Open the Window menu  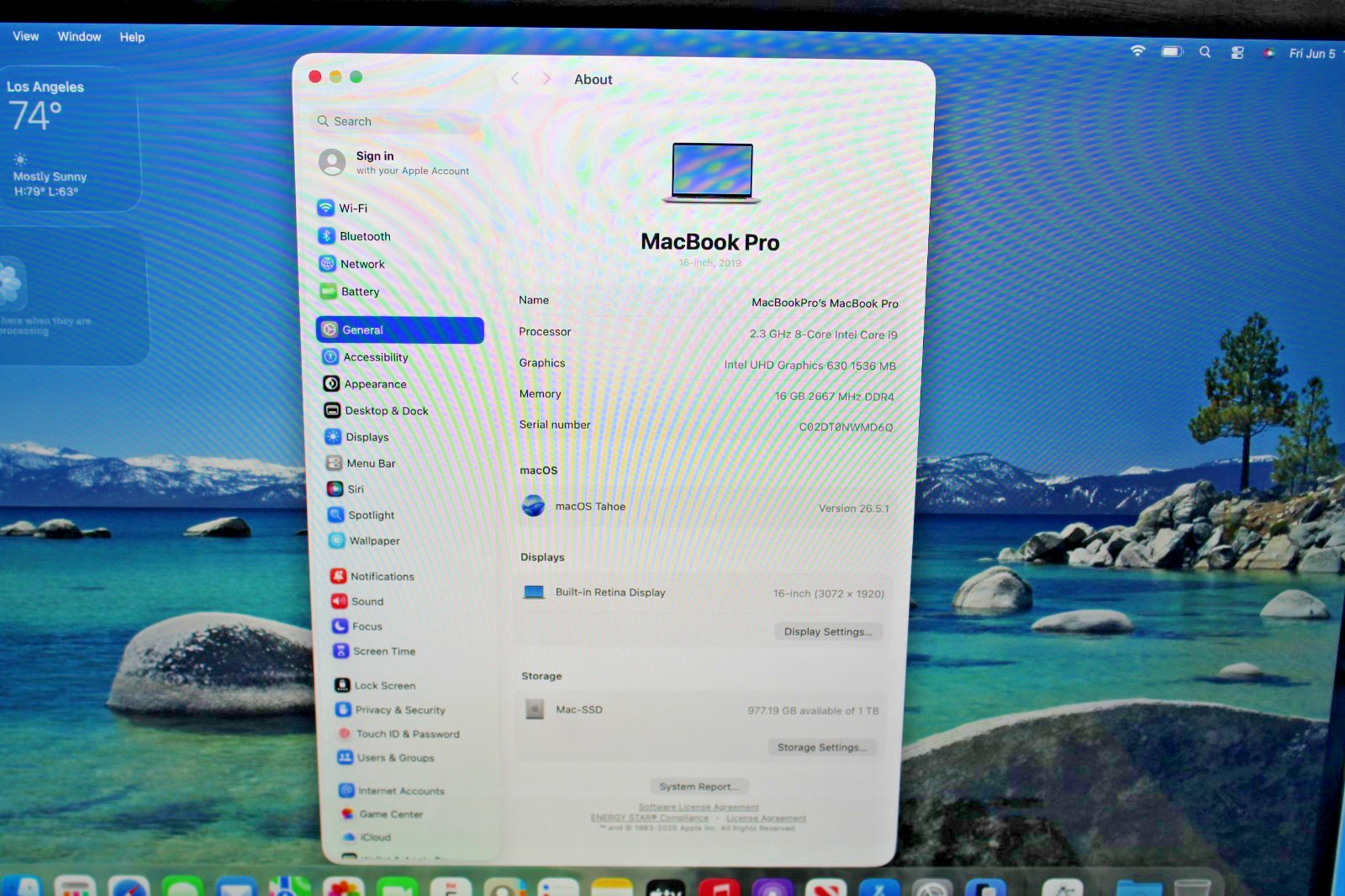(79, 36)
